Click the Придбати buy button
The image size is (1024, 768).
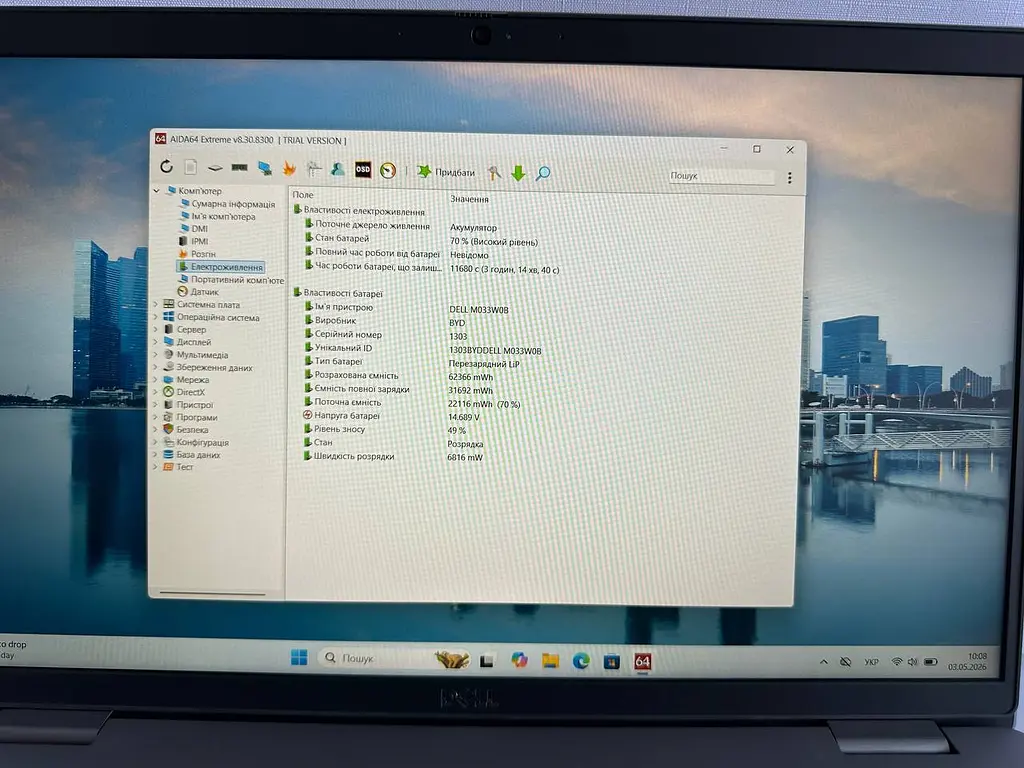pos(446,172)
